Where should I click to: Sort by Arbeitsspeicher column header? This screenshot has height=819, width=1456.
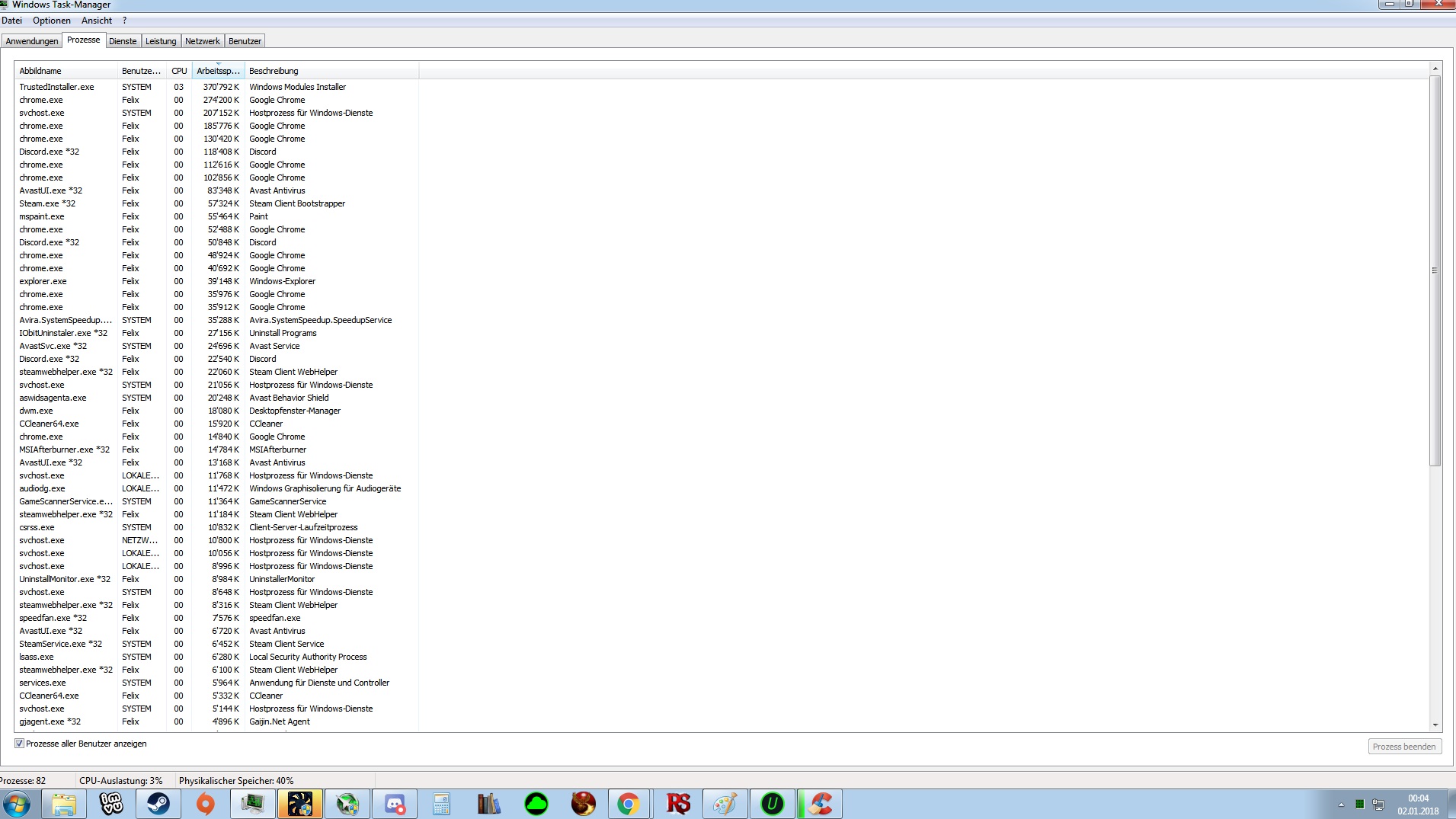coord(218,71)
